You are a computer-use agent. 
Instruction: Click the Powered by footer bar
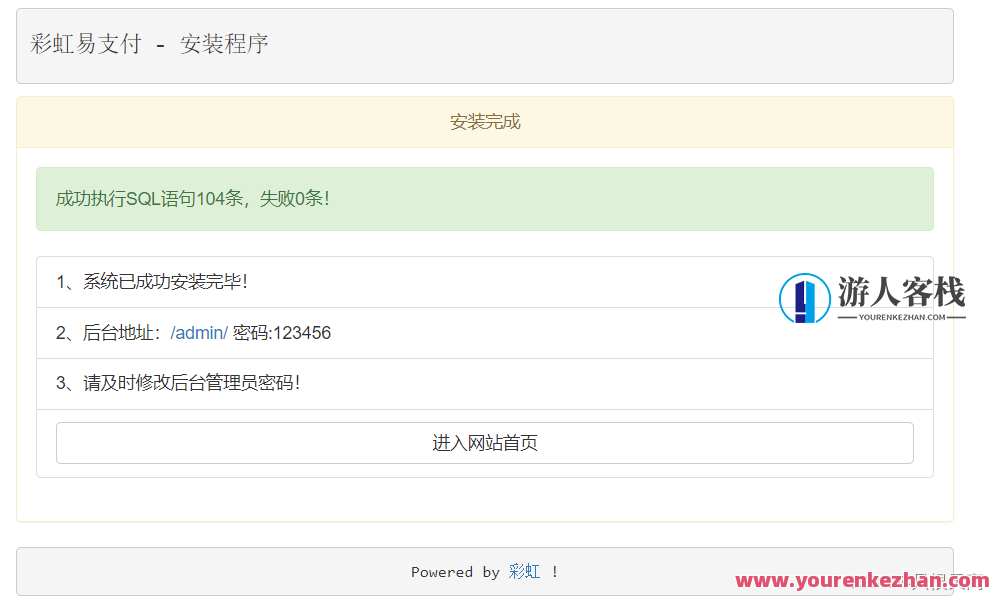[x=485, y=571]
